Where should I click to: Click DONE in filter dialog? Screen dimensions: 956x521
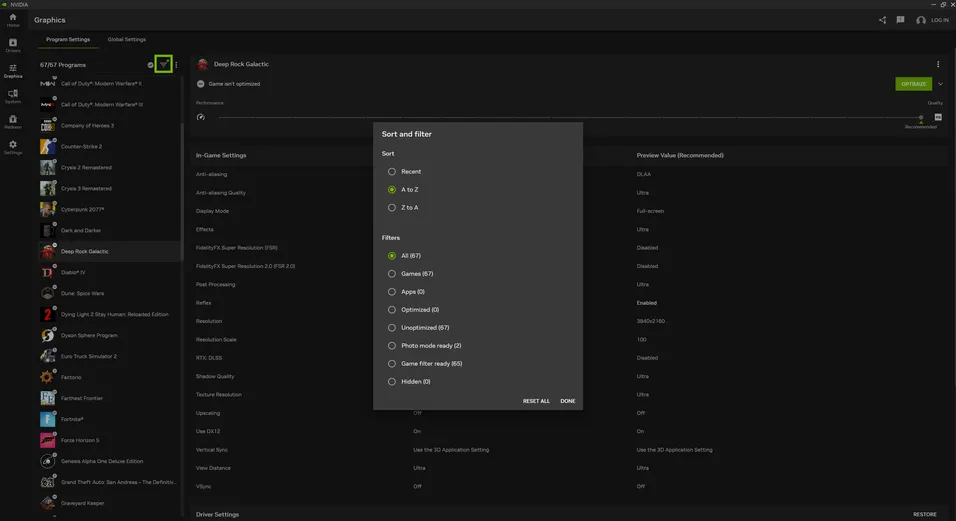(568, 401)
